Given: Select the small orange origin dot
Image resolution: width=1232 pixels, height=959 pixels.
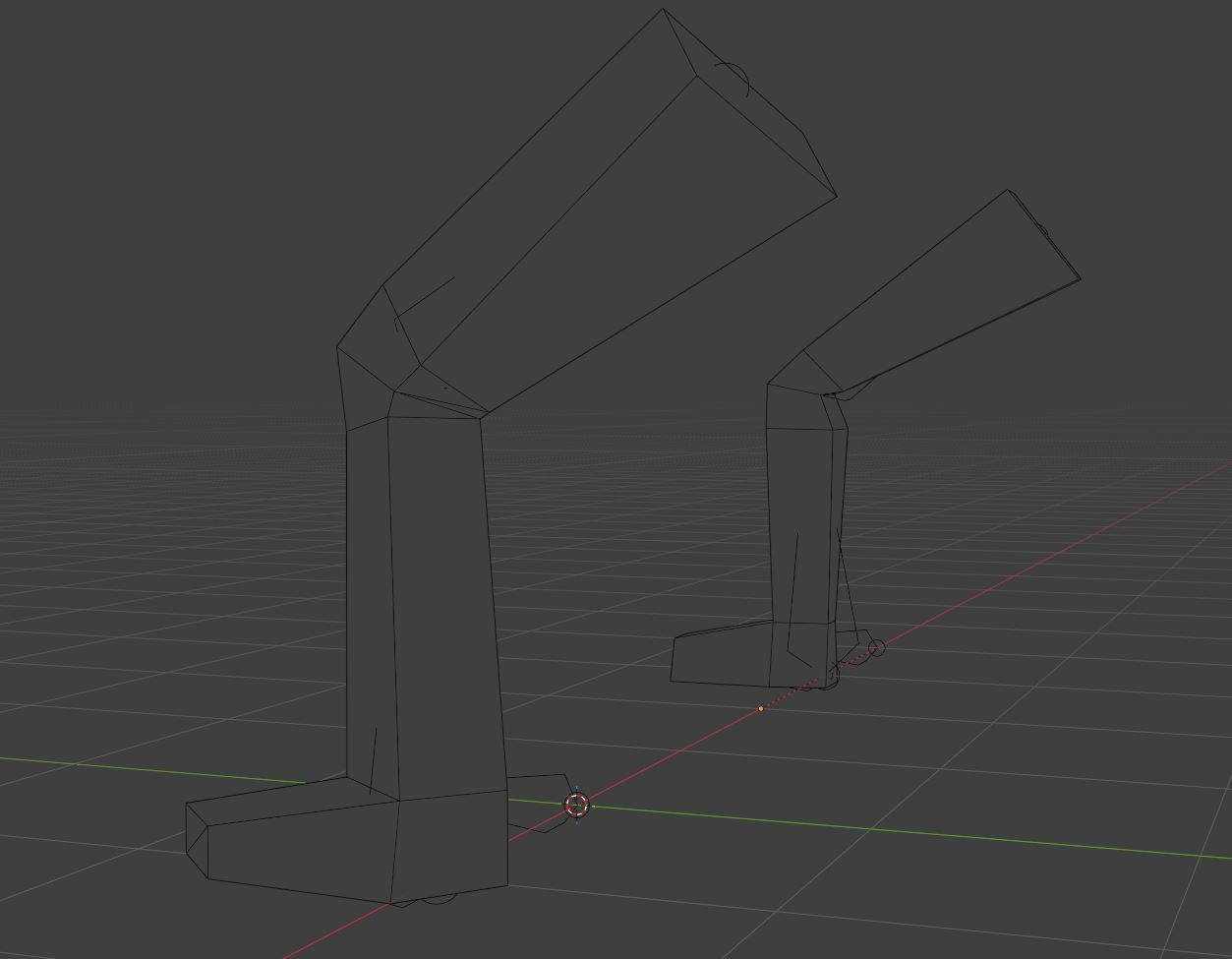Looking at the screenshot, I should (x=760, y=708).
